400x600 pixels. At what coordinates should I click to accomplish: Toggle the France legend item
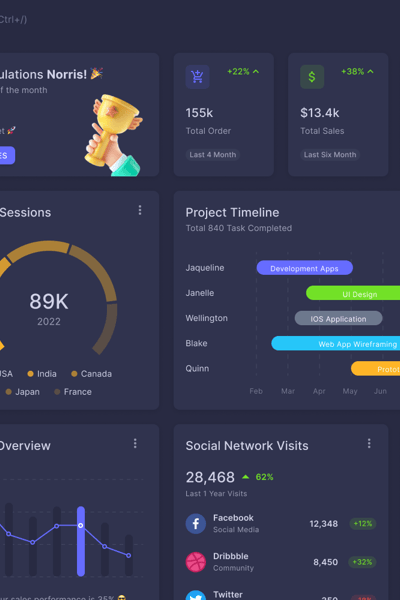click(x=73, y=392)
